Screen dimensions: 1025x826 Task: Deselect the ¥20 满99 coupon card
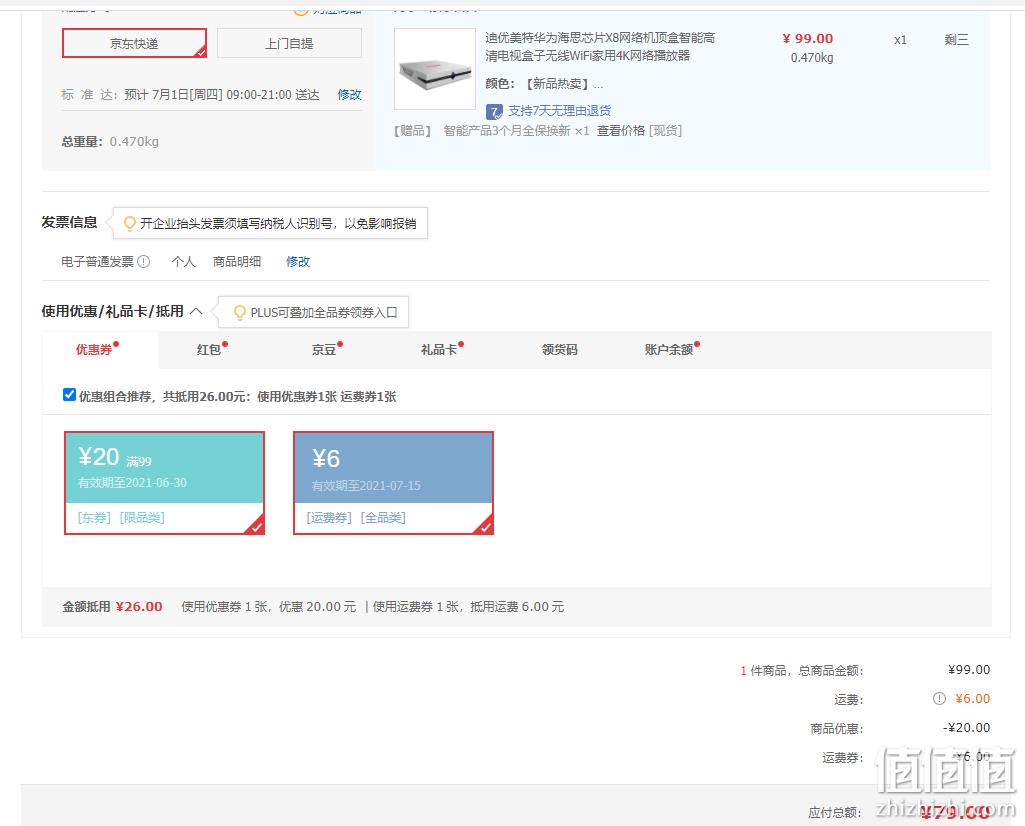click(x=164, y=483)
